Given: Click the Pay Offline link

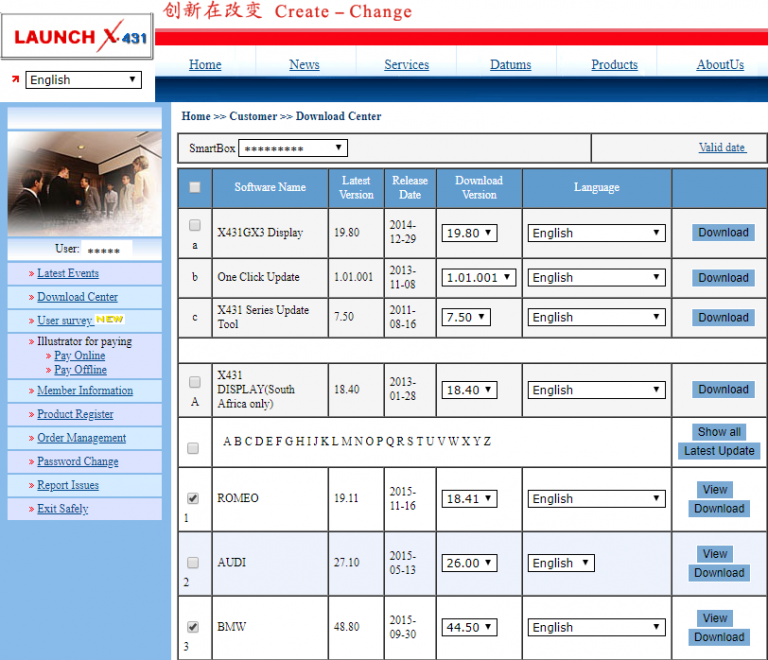Looking at the screenshot, I should point(80,370).
